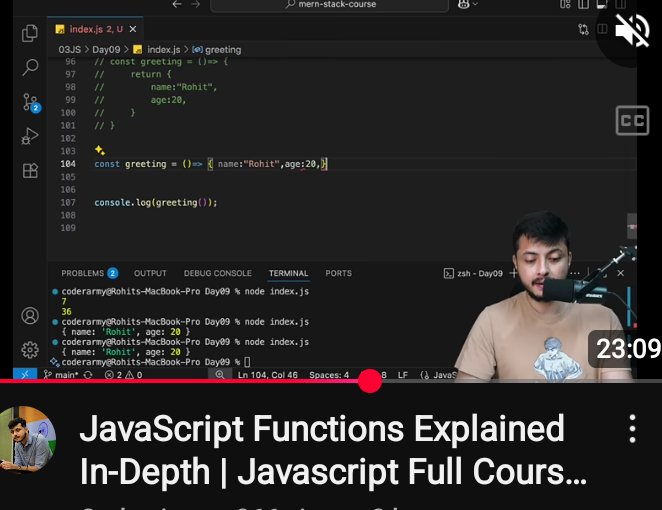Click the sparkle code action icon
Viewport: 662px width, 510px height.
click(100, 150)
